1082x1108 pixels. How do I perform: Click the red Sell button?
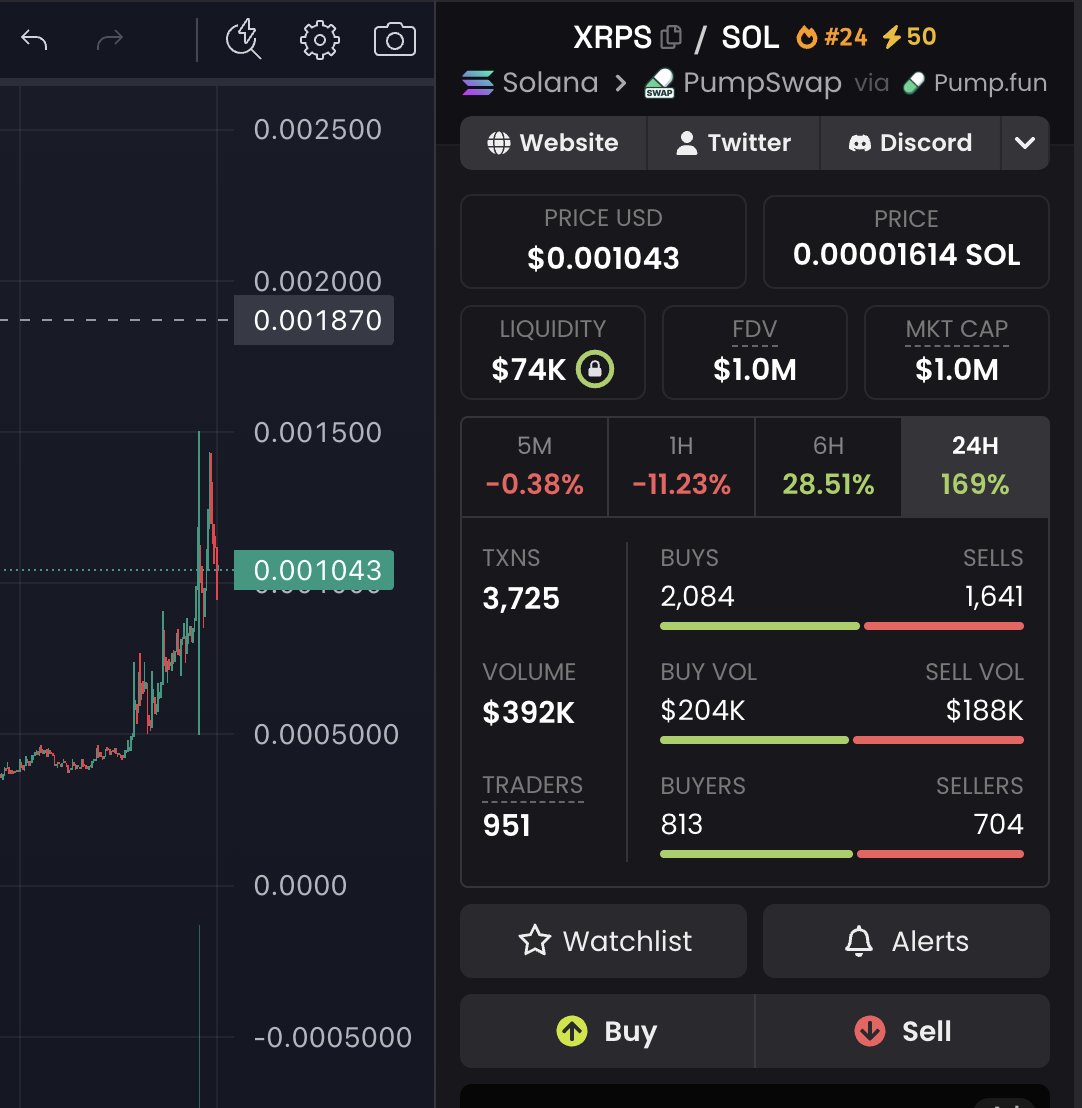click(902, 1031)
